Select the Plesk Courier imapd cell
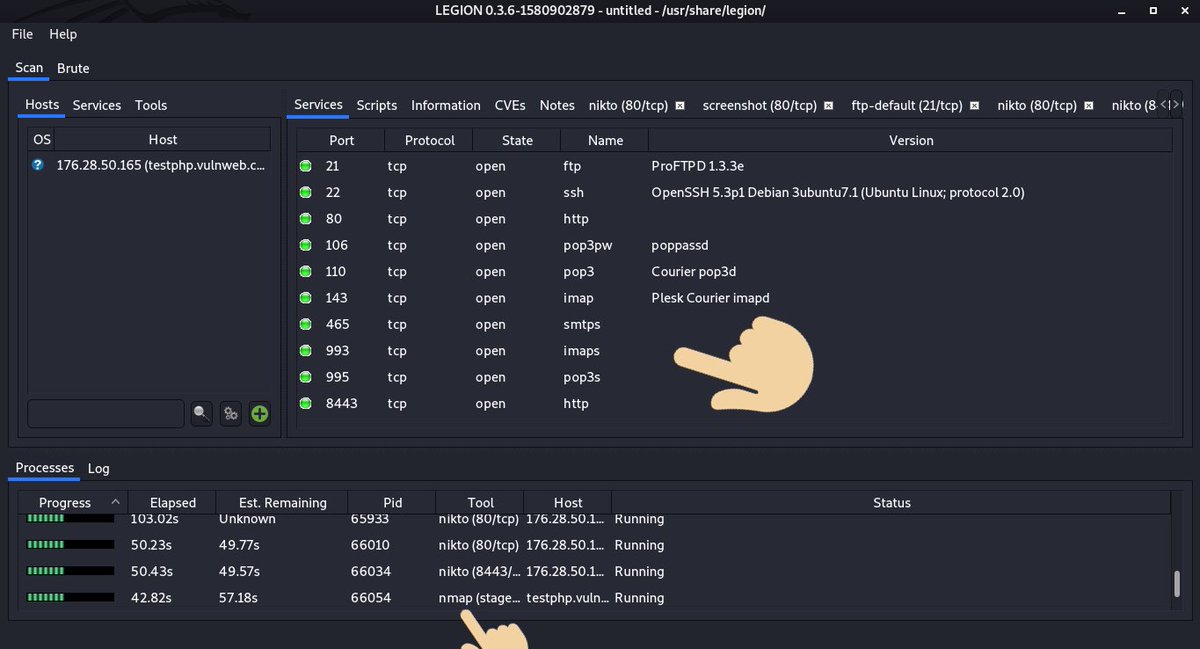Viewport: 1200px width, 649px height. tap(710, 298)
